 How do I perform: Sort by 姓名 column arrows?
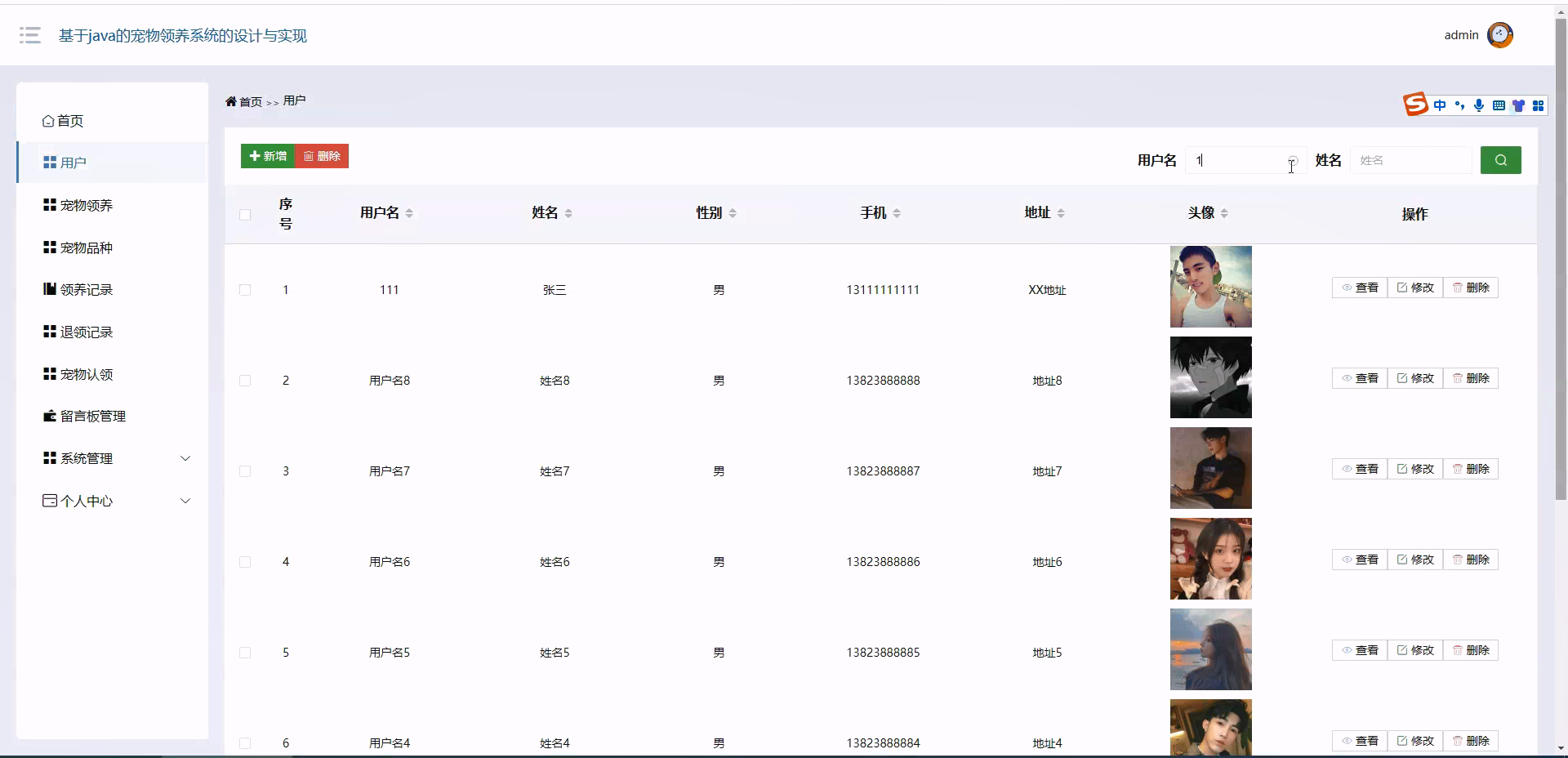point(568,213)
